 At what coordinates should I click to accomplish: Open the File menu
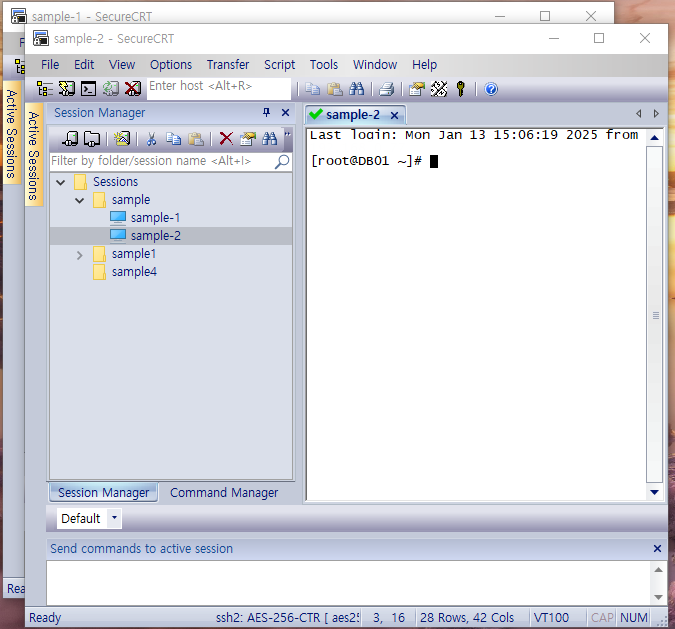click(x=50, y=65)
